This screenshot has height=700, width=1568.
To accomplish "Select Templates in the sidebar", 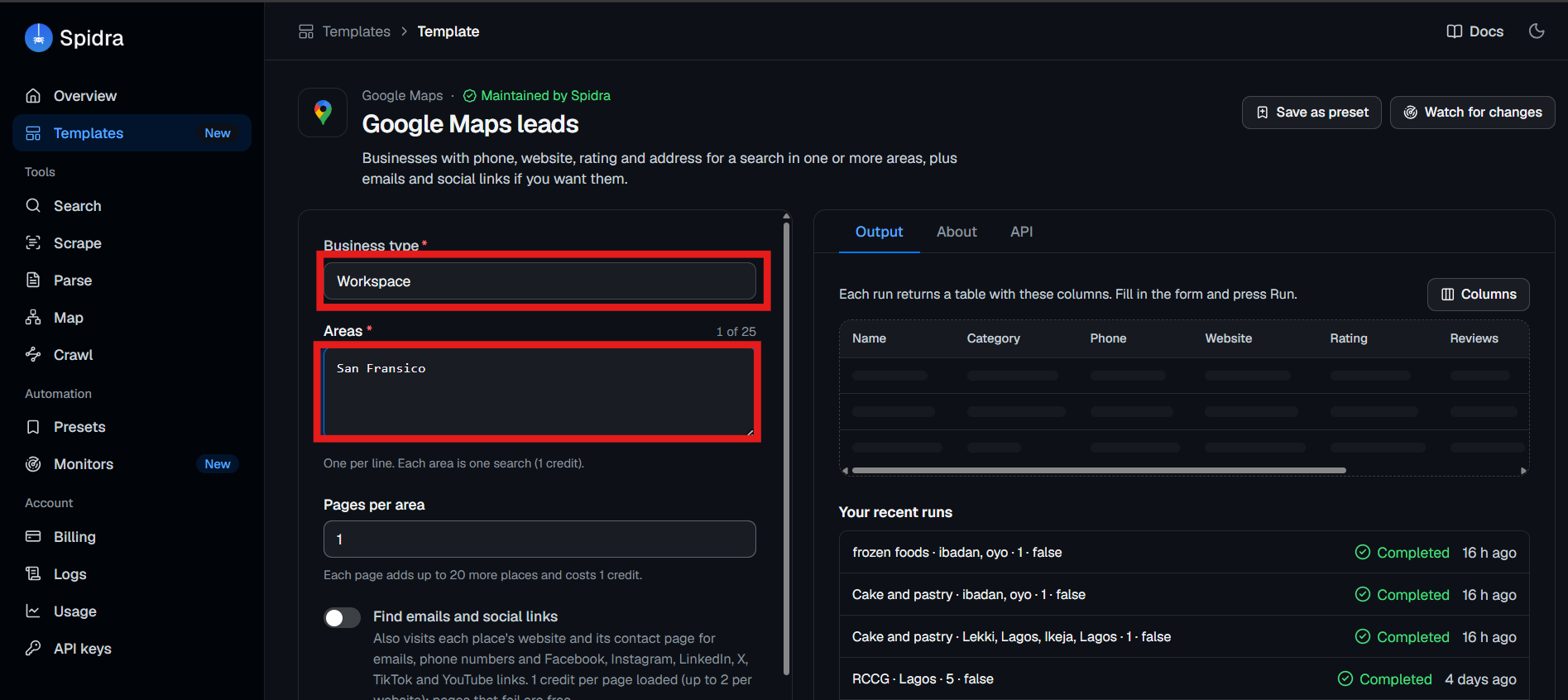I will [132, 133].
